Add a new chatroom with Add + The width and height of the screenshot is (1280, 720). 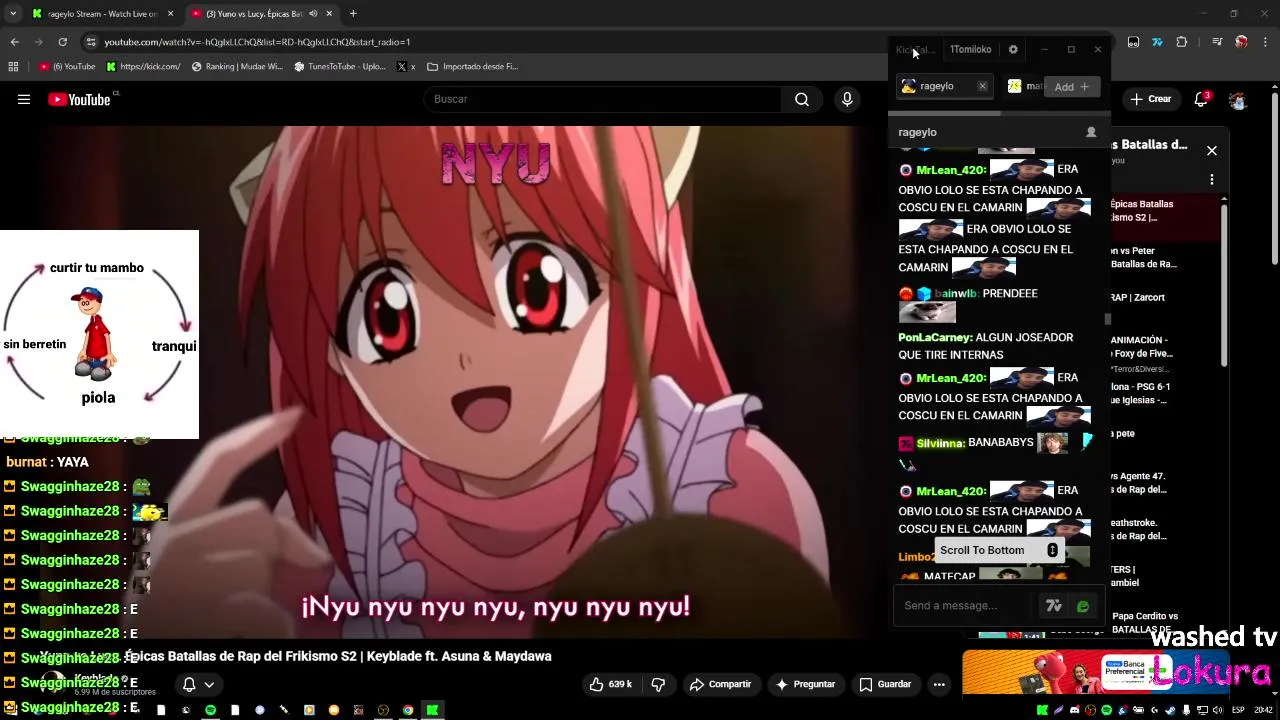pyautogui.click(x=1071, y=87)
